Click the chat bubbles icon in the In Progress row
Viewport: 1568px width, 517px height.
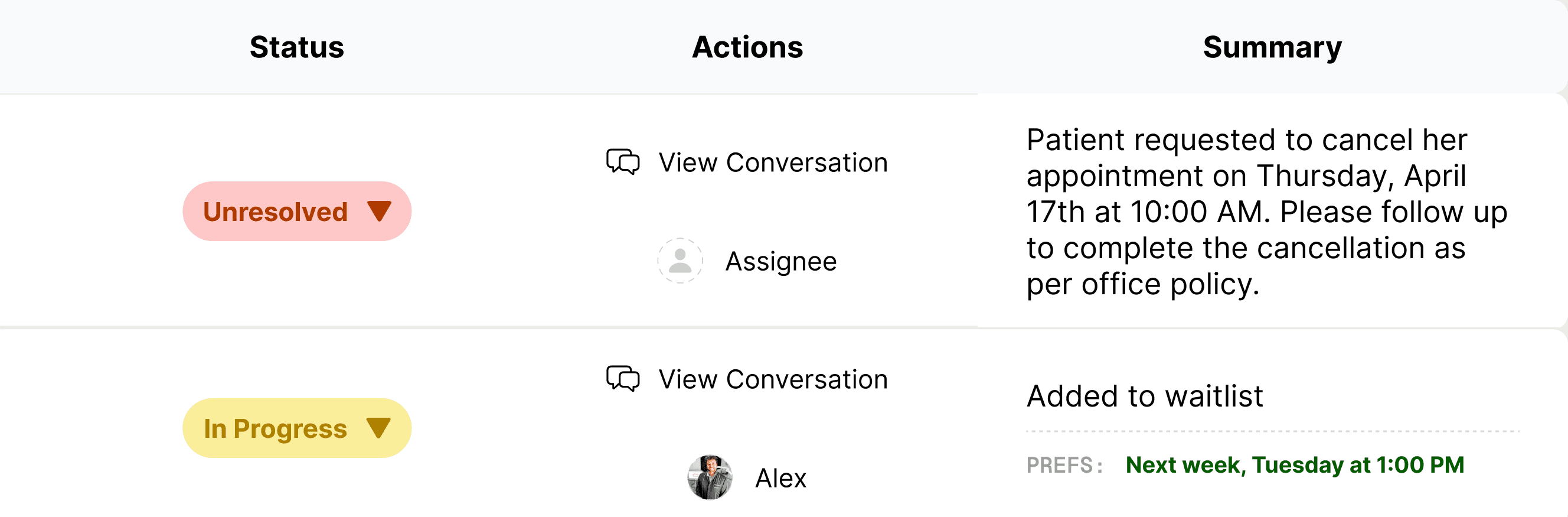tap(623, 379)
